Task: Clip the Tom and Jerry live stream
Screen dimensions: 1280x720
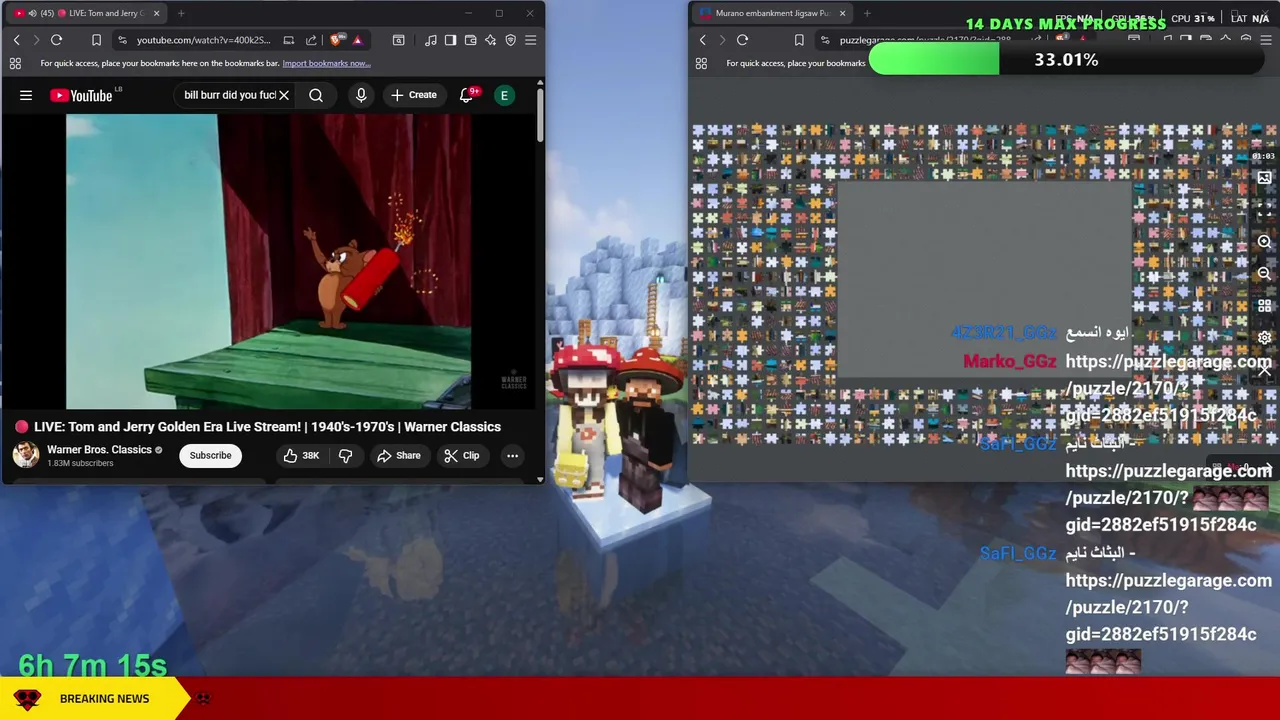Action: tap(462, 455)
